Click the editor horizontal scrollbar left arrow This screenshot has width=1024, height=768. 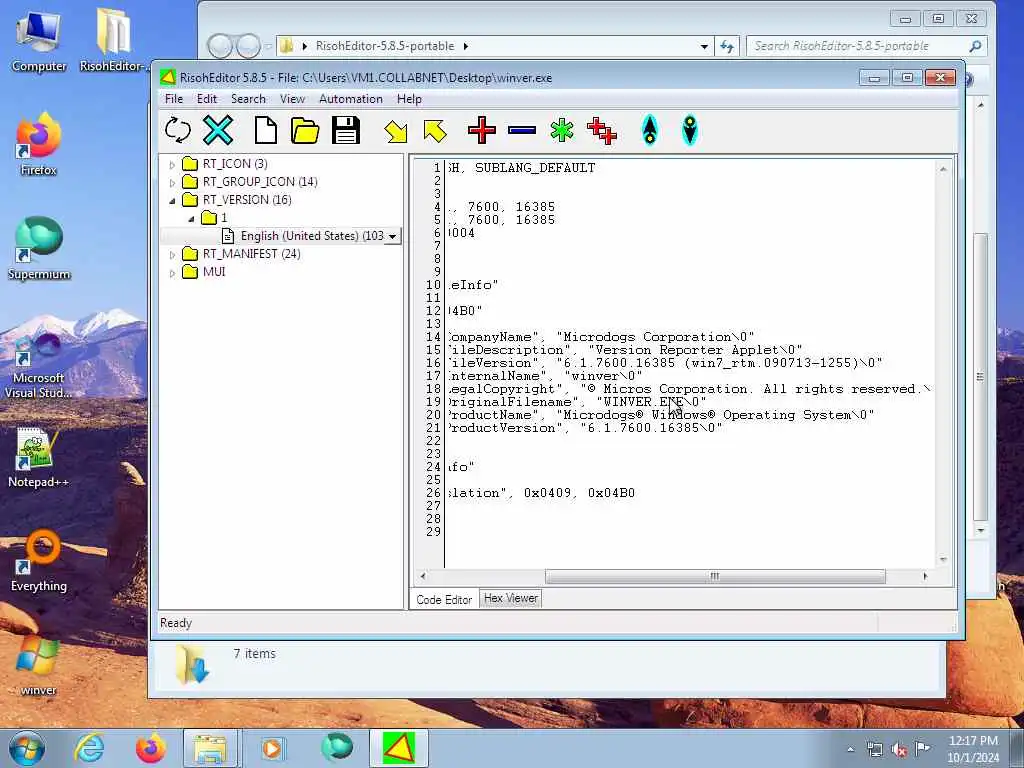click(x=423, y=576)
